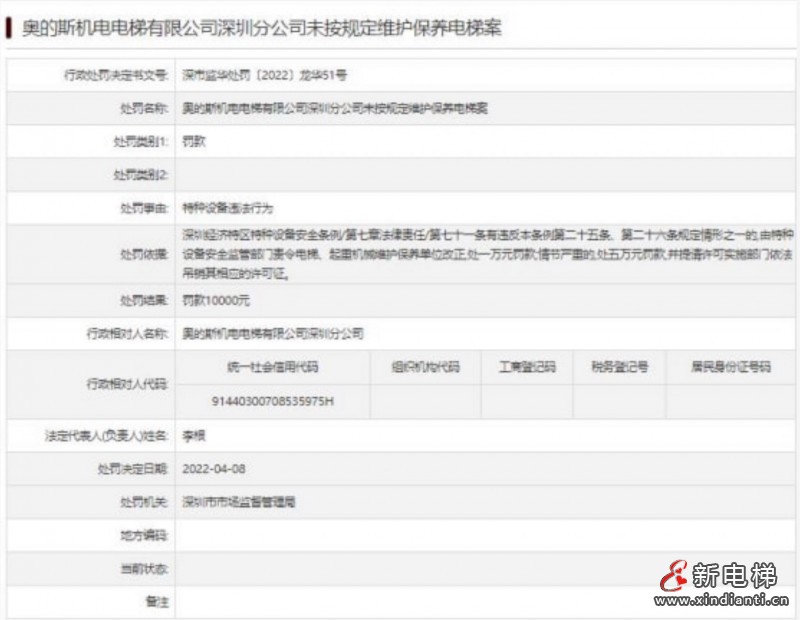Viewport: 800px width, 620px height.
Task: Select credit code 91440300708535975H
Action: click(x=272, y=401)
